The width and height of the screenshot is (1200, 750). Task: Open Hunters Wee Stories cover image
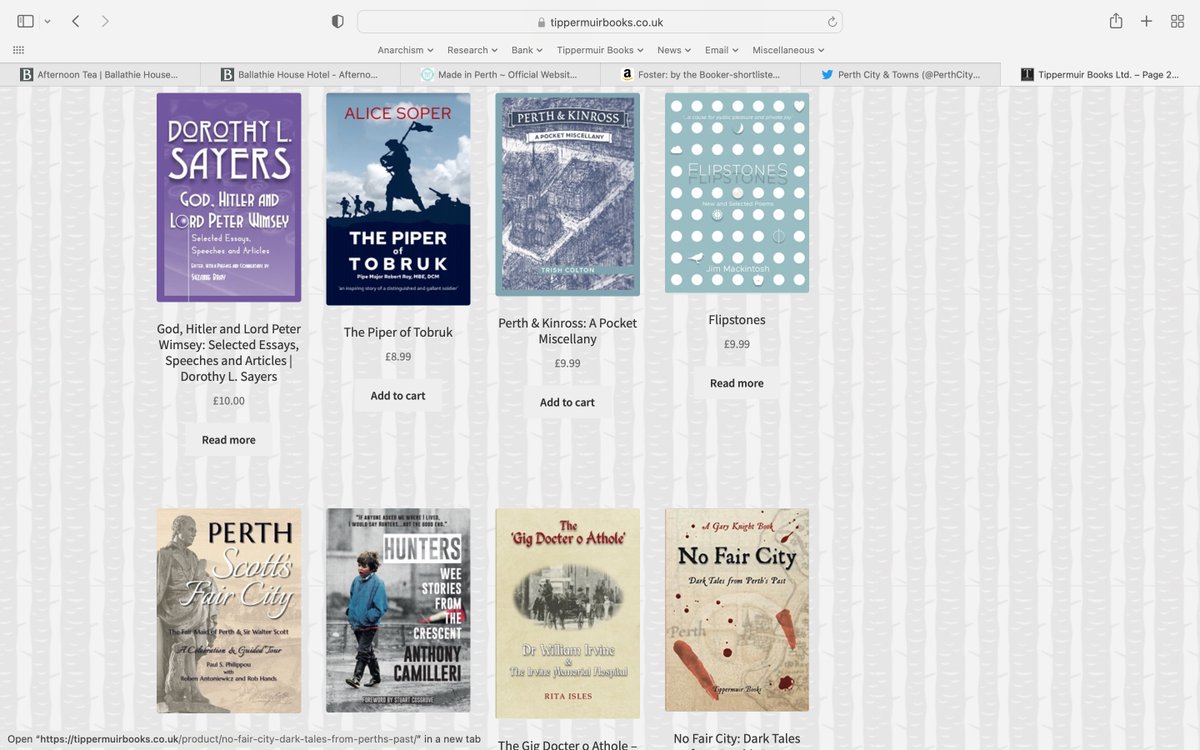(398, 610)
